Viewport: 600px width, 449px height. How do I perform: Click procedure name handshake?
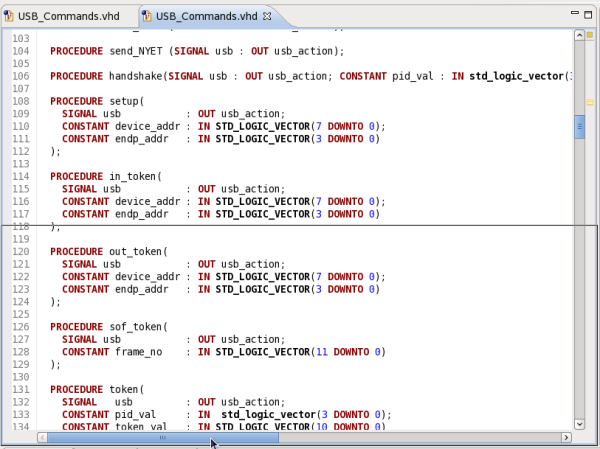pos(136,76)
